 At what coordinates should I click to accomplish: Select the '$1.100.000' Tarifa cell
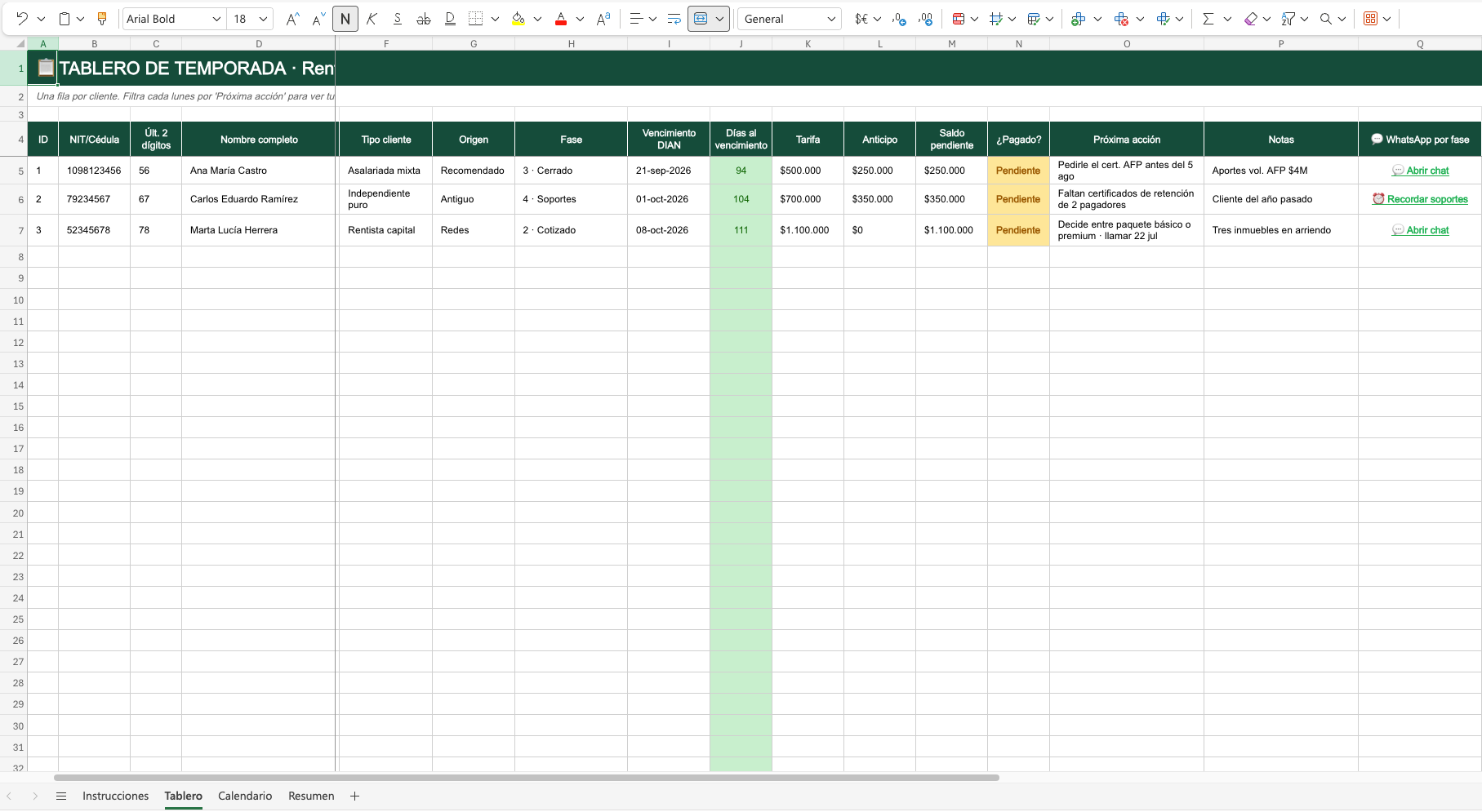point(808,230)
